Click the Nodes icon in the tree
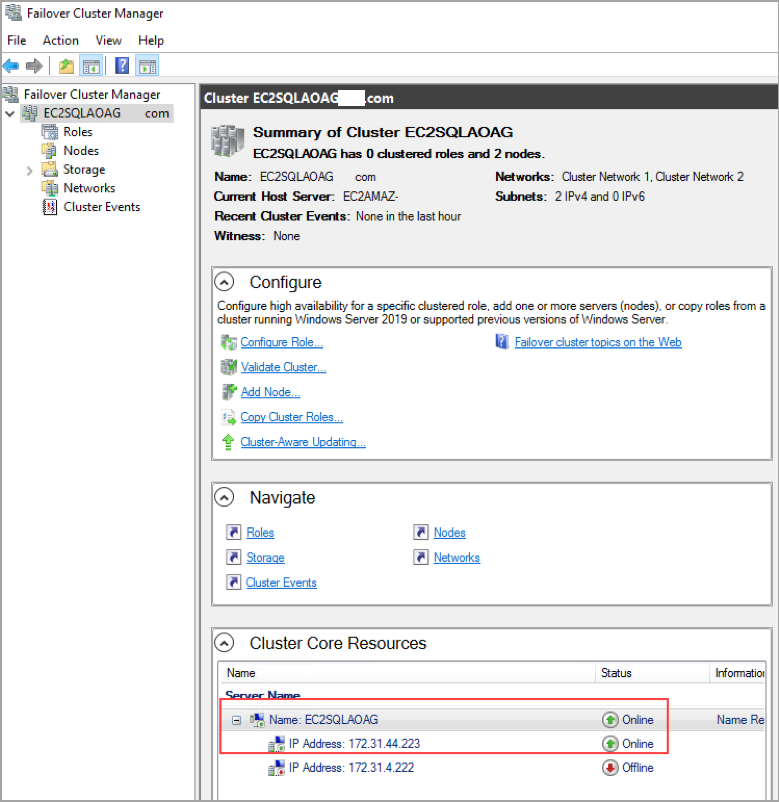This screenshot has height=802, width=779. click(50, 151)
